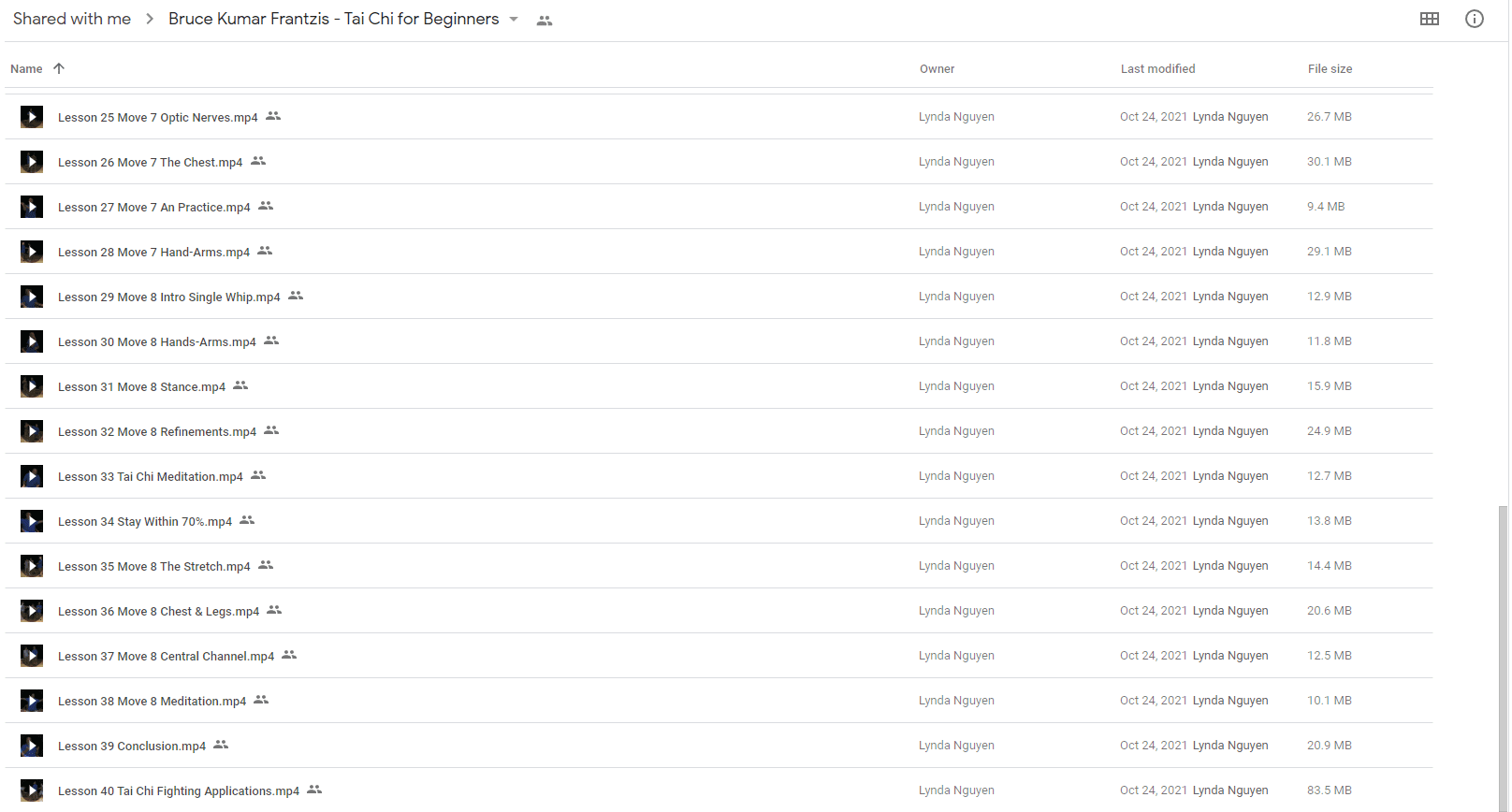The height and width of the screenshot is (812, 1512).
Task: Click video icon for Lesson 27 An Practice
Action: [32, 207]
